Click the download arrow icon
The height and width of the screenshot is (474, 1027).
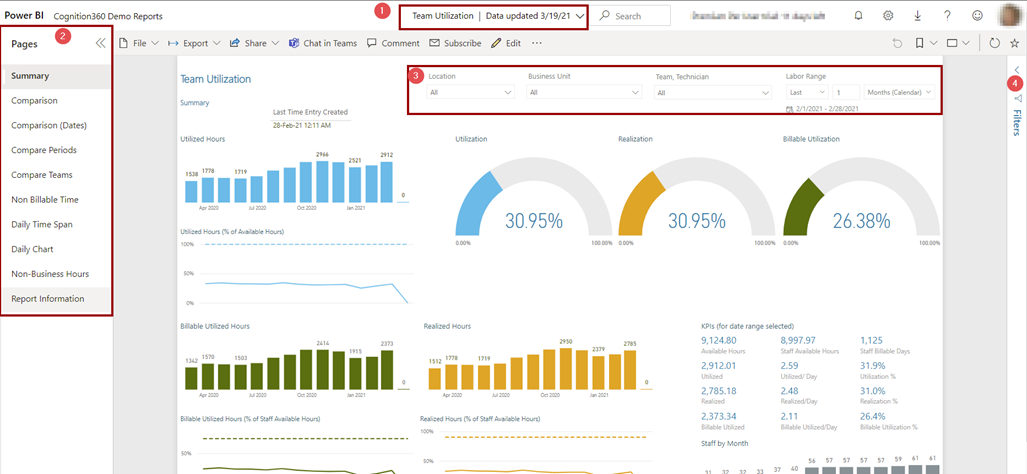coord(918,16)
